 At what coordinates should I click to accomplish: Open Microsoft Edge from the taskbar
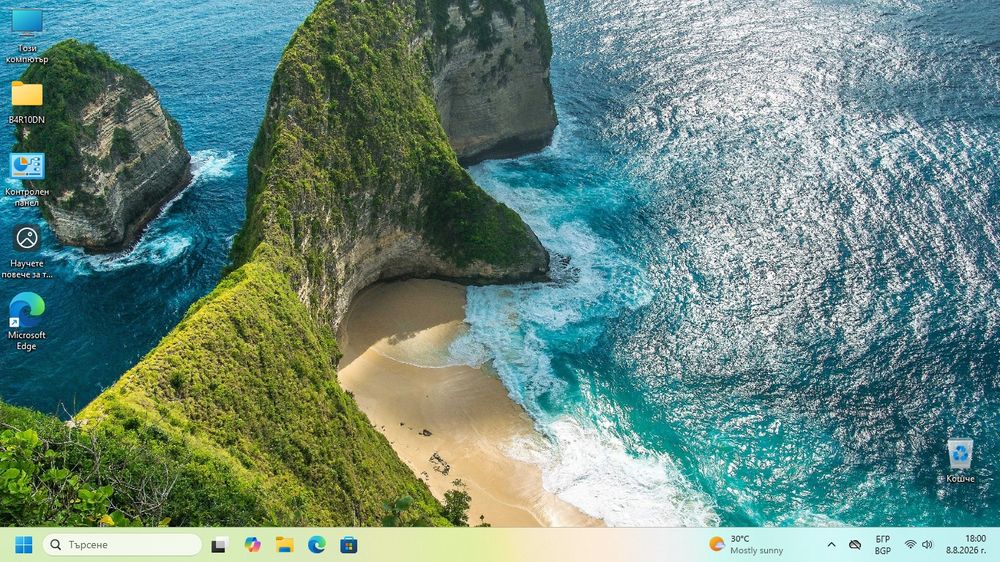click(x=316, y=545)
